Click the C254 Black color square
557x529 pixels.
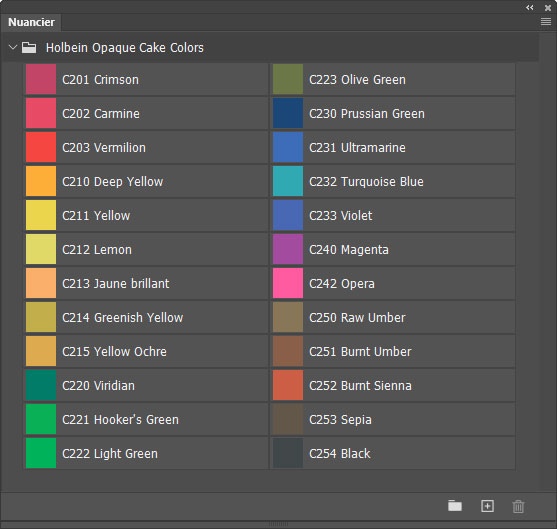(x=288, y=453)
